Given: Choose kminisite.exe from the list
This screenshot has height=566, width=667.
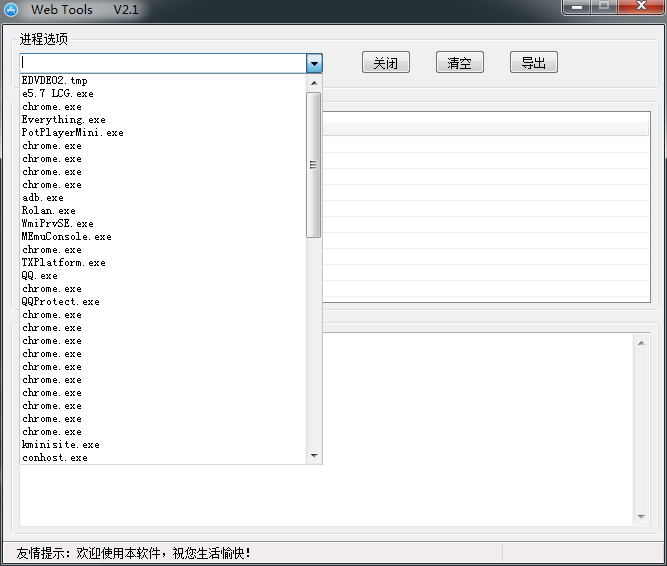Looking at the screenshot, I should tap(163, 444).
